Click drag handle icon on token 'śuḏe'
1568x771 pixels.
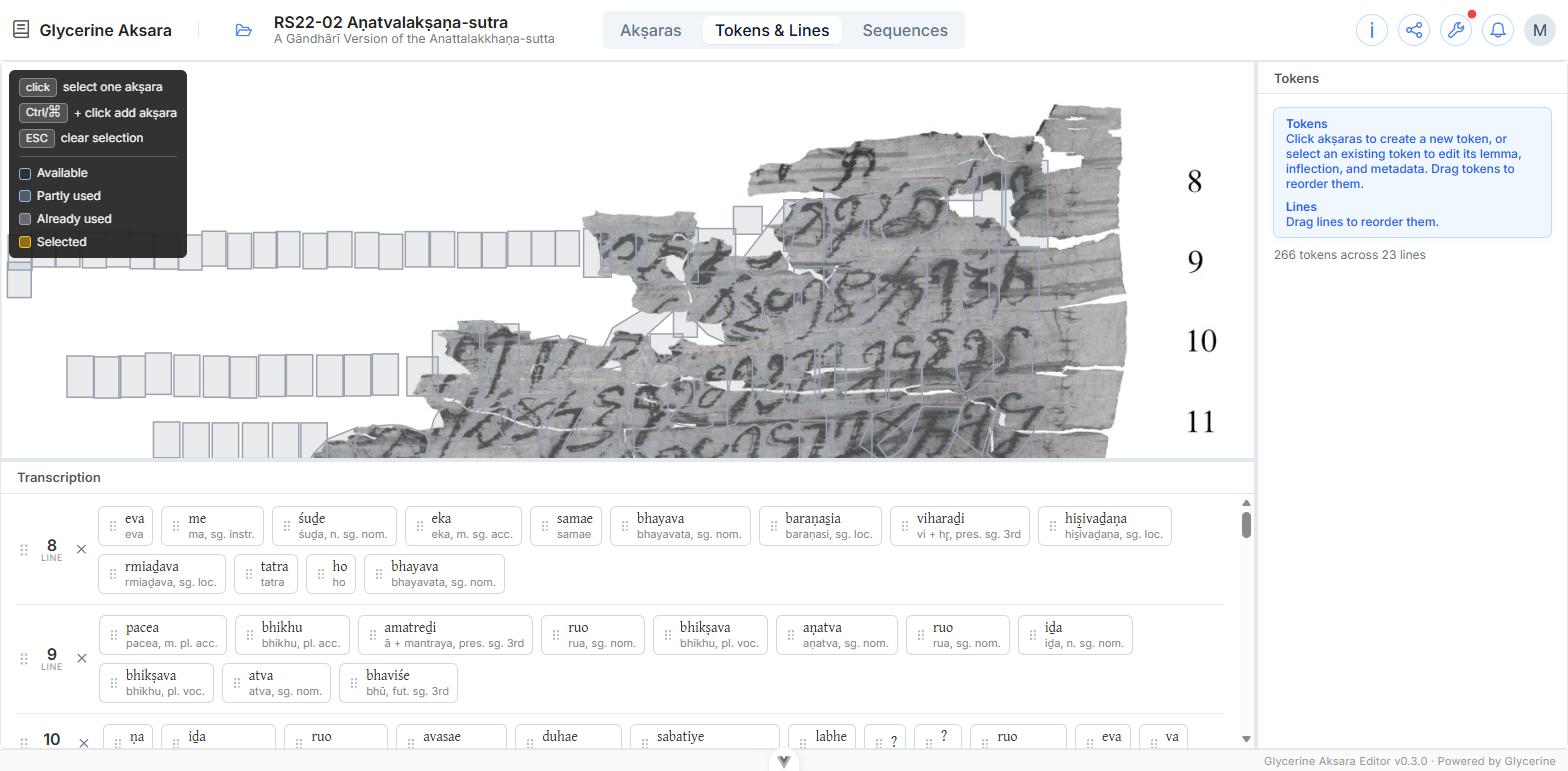click(x=287, y=526)
